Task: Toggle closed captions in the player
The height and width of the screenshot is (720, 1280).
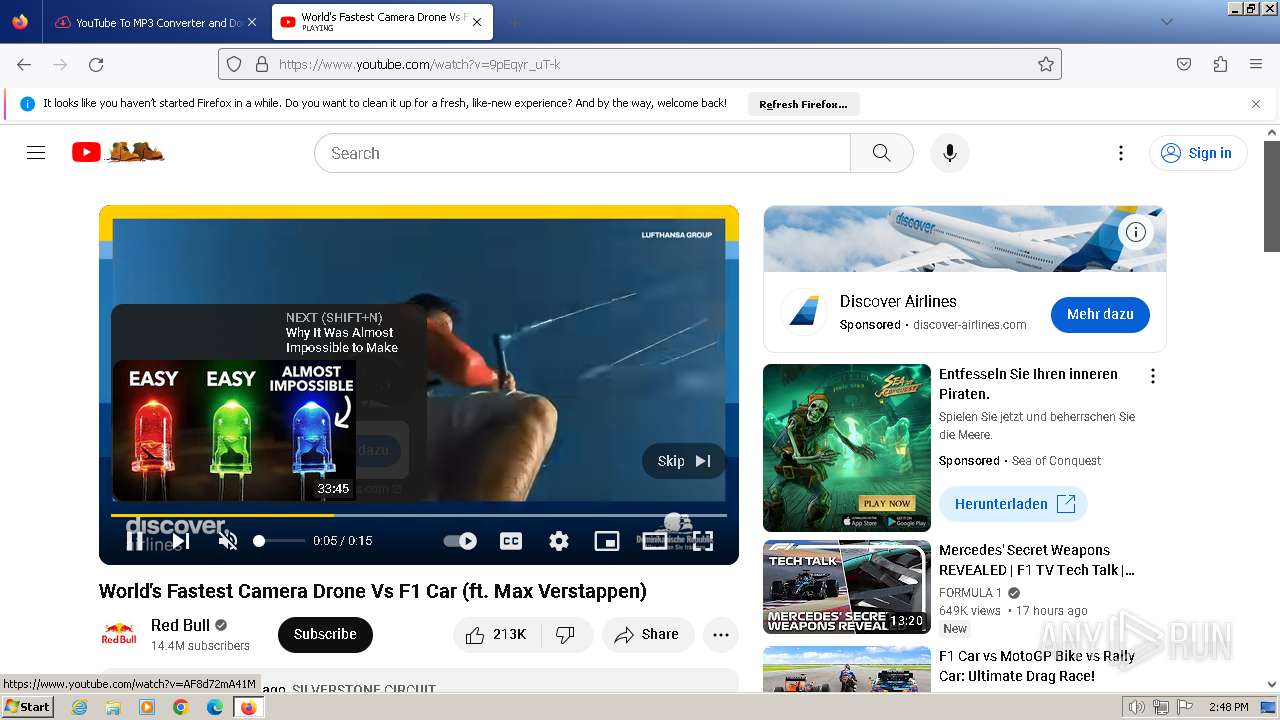Action: (511, 541)
